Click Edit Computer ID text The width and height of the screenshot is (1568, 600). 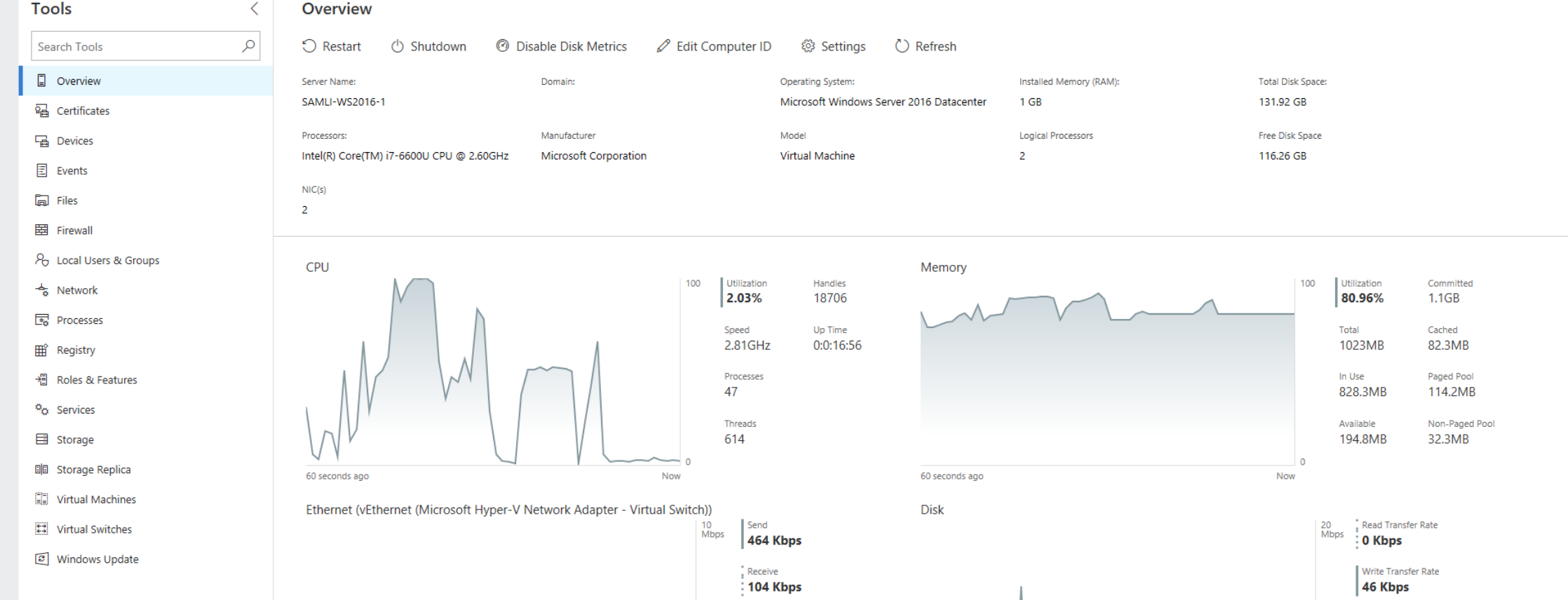(724, 46)
